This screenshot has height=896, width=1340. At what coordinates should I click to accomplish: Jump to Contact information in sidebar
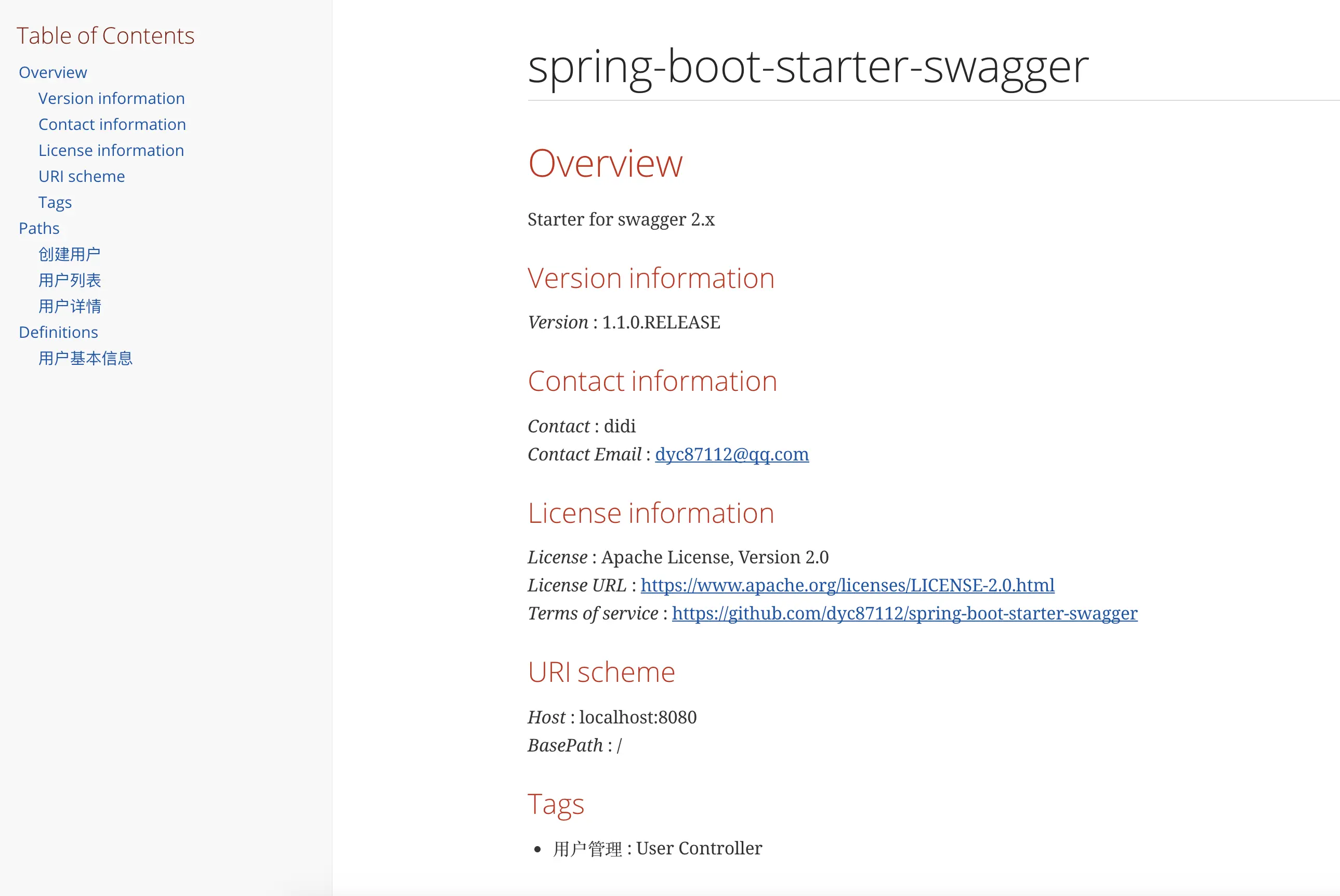pos(112,125)
